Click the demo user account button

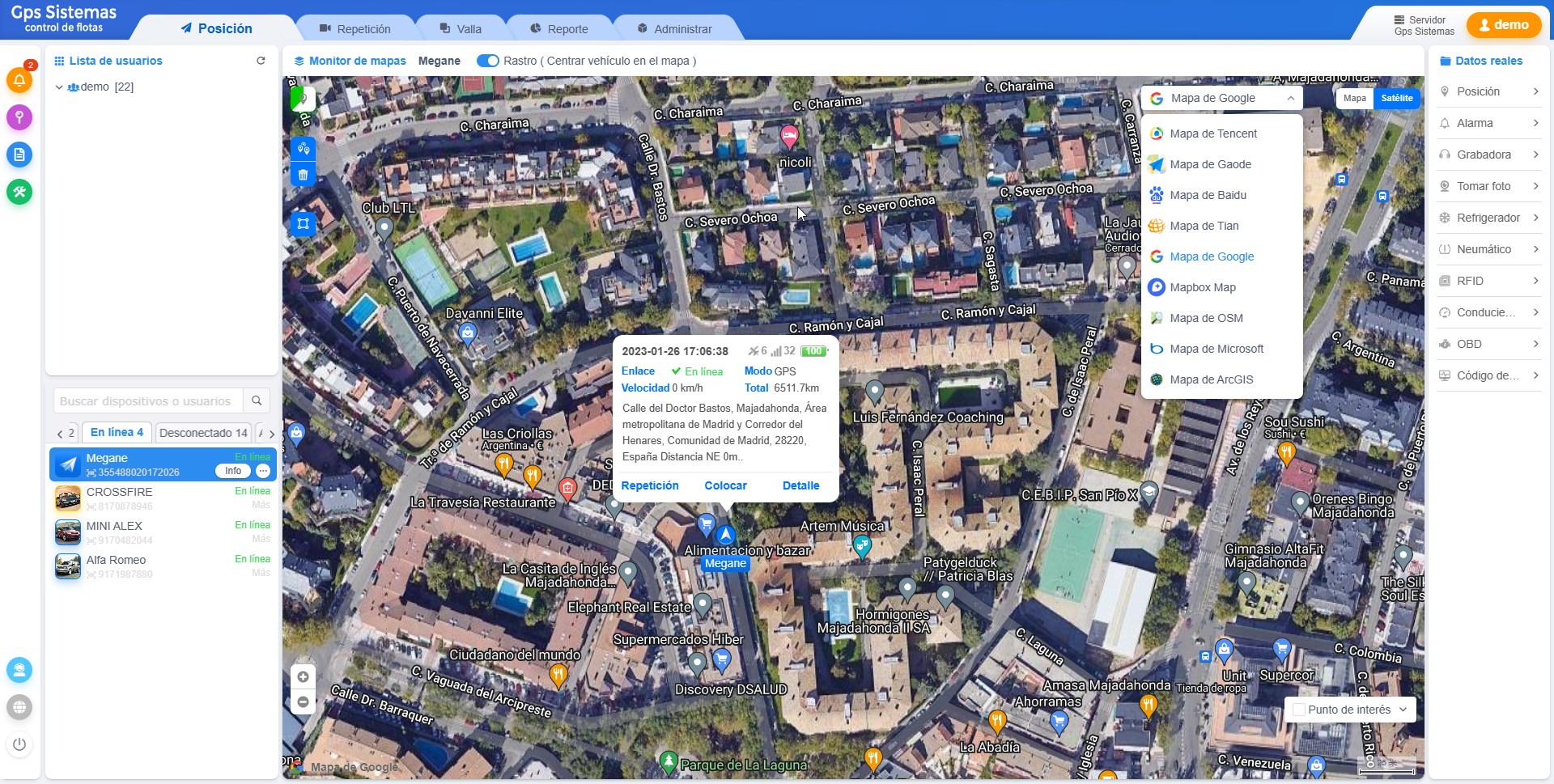tap(1503, 25)
